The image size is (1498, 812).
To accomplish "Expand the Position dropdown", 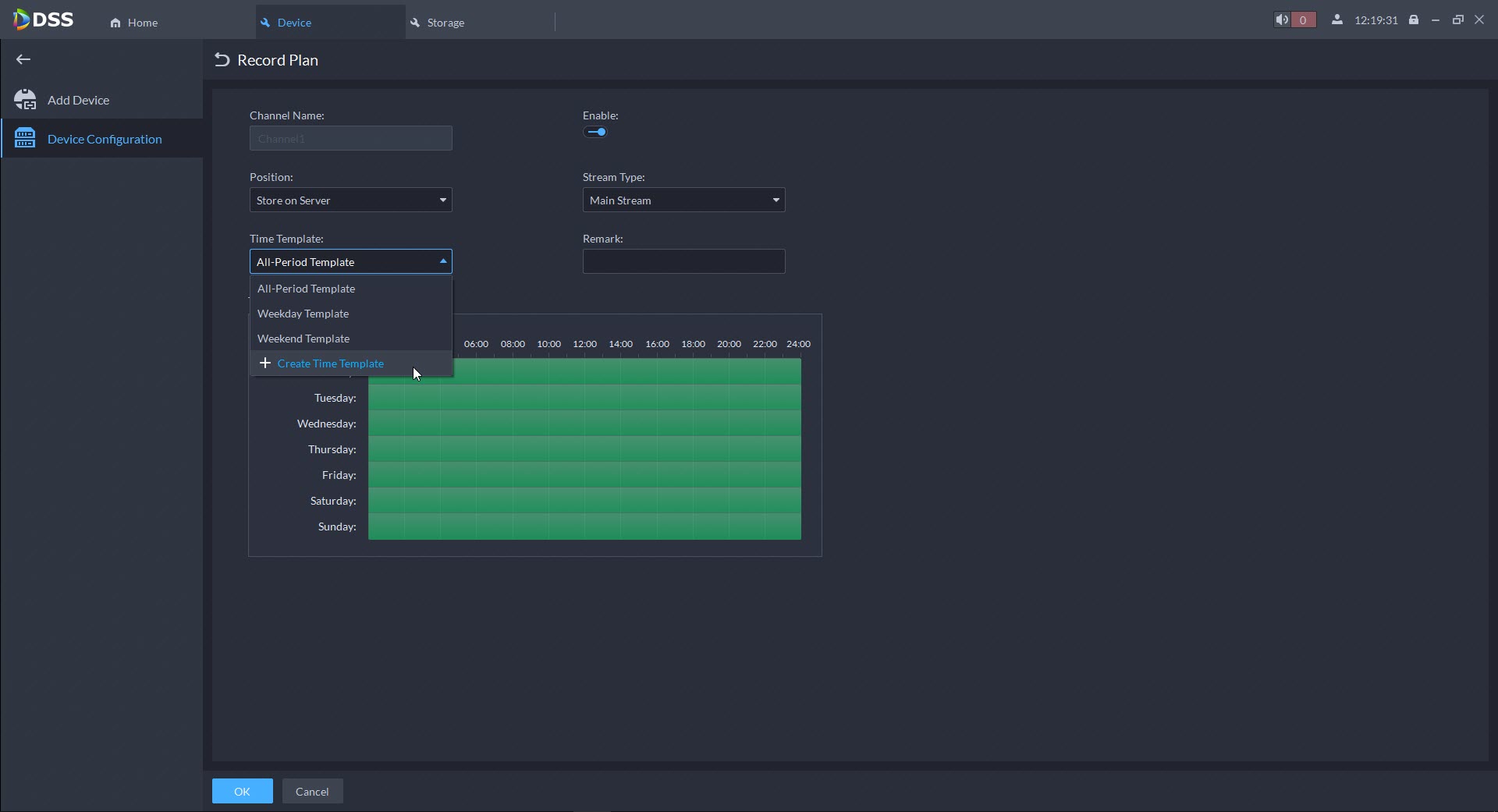I will click(x=350, y=200).
